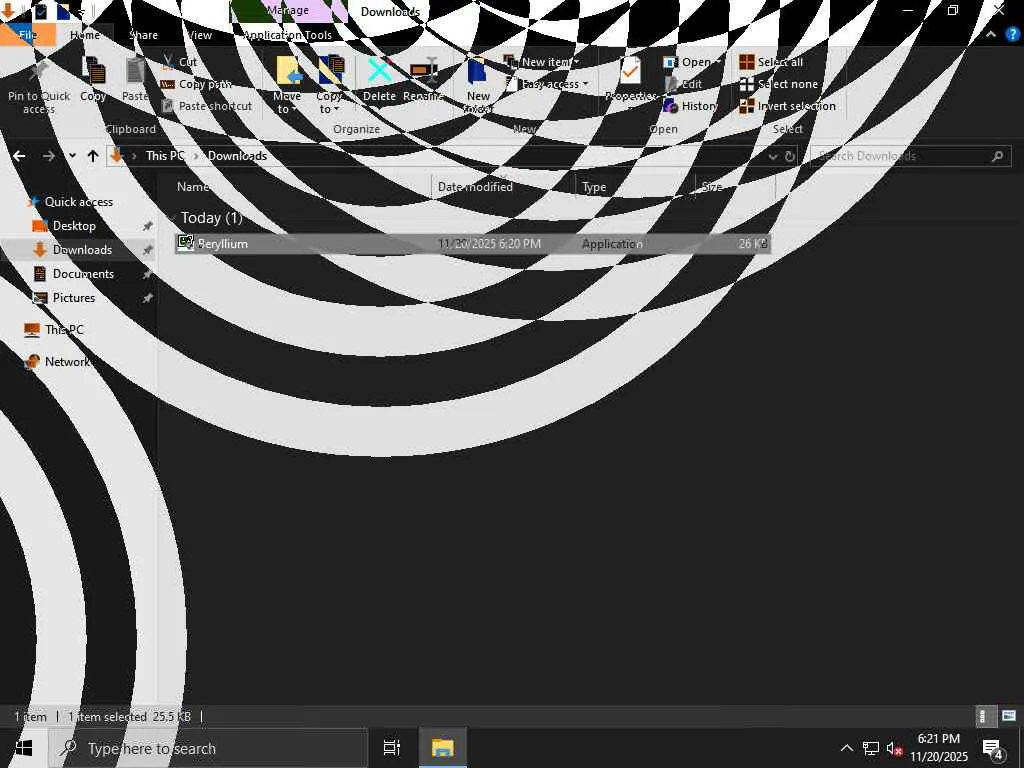This screenshot has width=1024, height=768.
Task: Click Copy path in Clipboard group
Action: [x=196, y=84]
